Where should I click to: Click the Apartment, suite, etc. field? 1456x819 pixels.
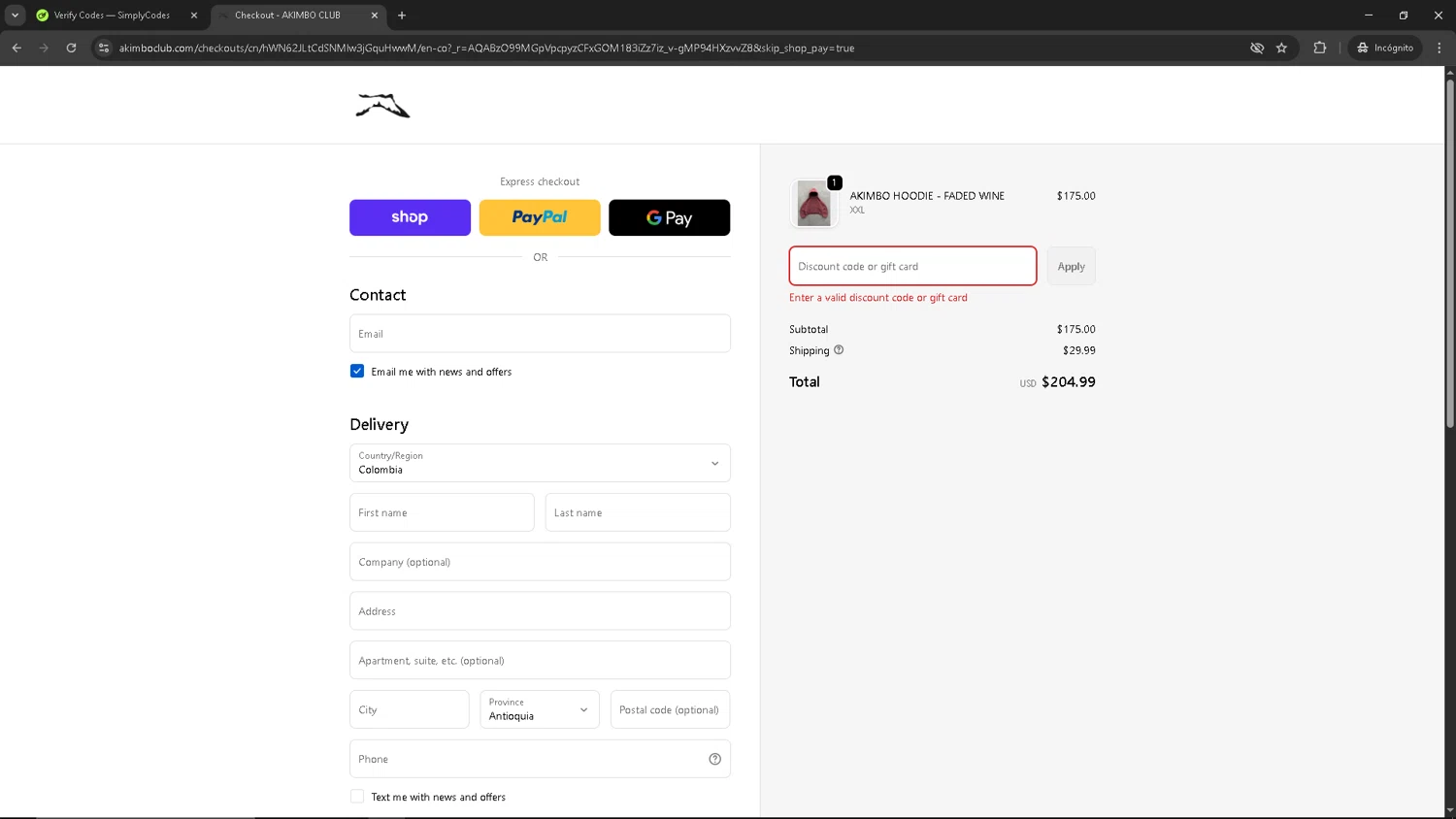click(540, 661)
